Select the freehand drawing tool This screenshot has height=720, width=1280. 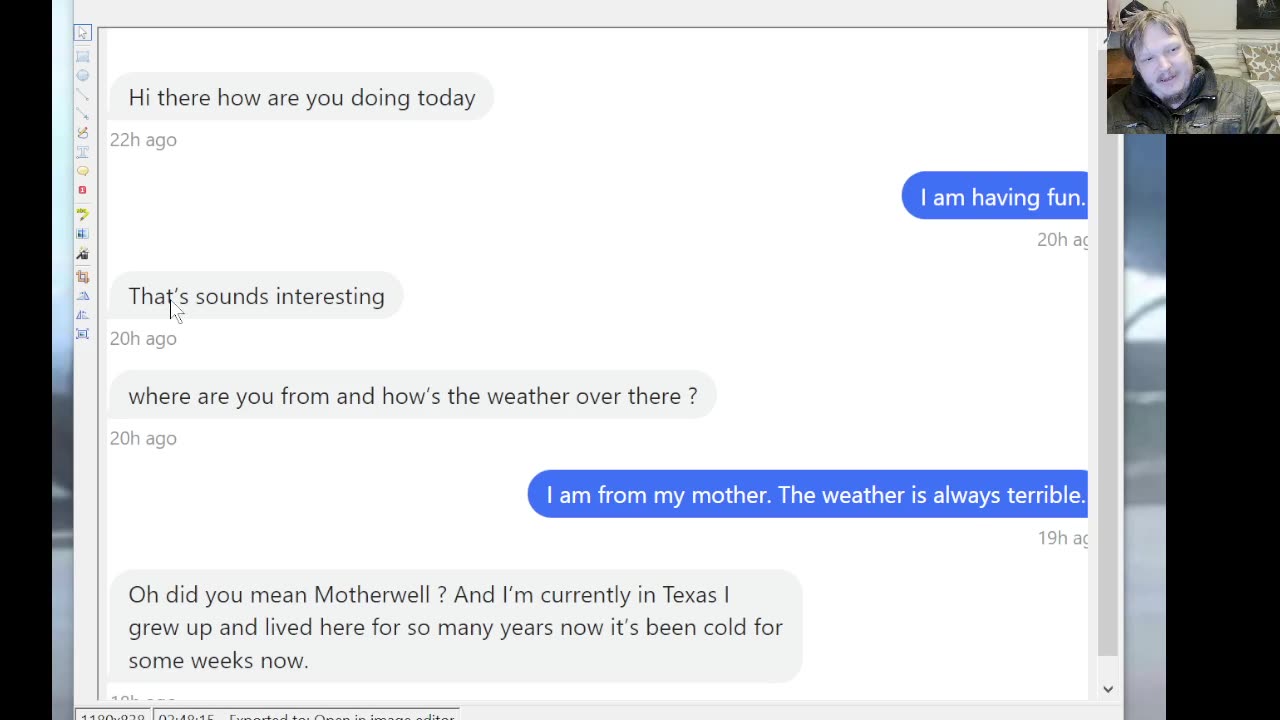click(x=83, y=132)
